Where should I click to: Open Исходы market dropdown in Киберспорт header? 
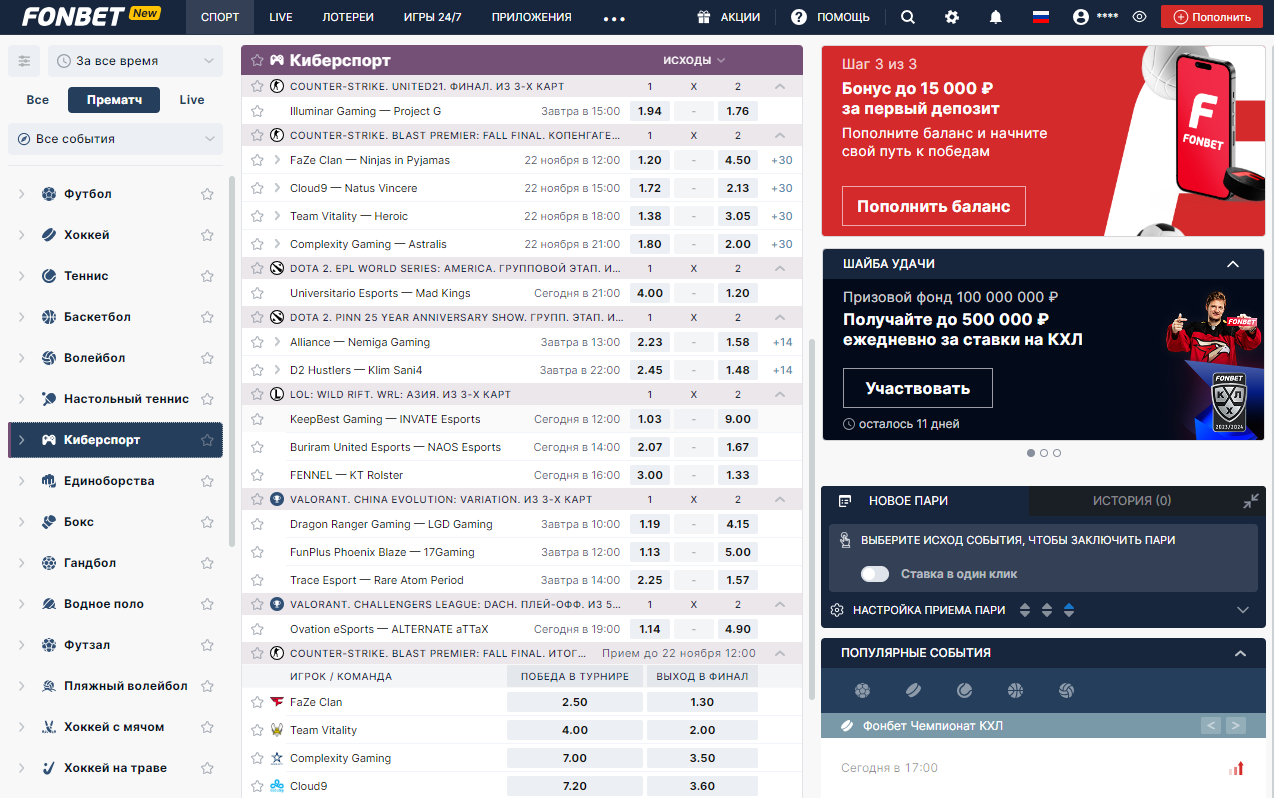[694, 60]
